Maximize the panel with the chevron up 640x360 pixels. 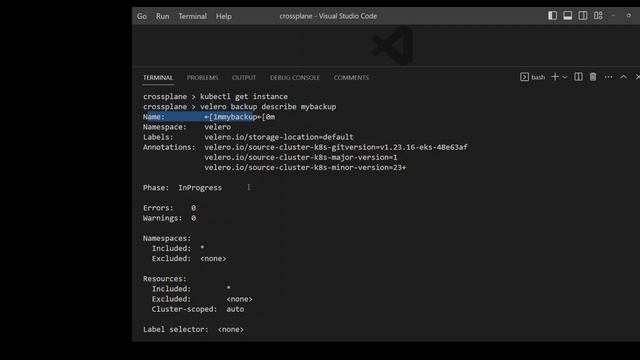point(623,77)
